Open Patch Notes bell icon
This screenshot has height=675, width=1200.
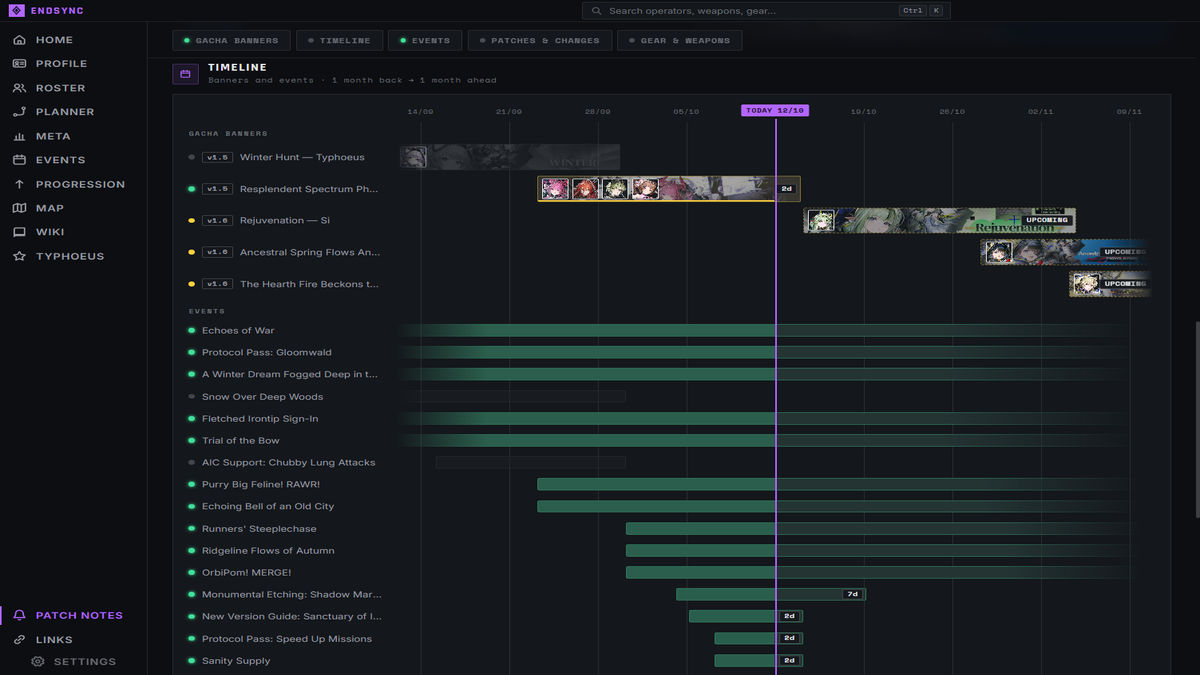point(19,616)
